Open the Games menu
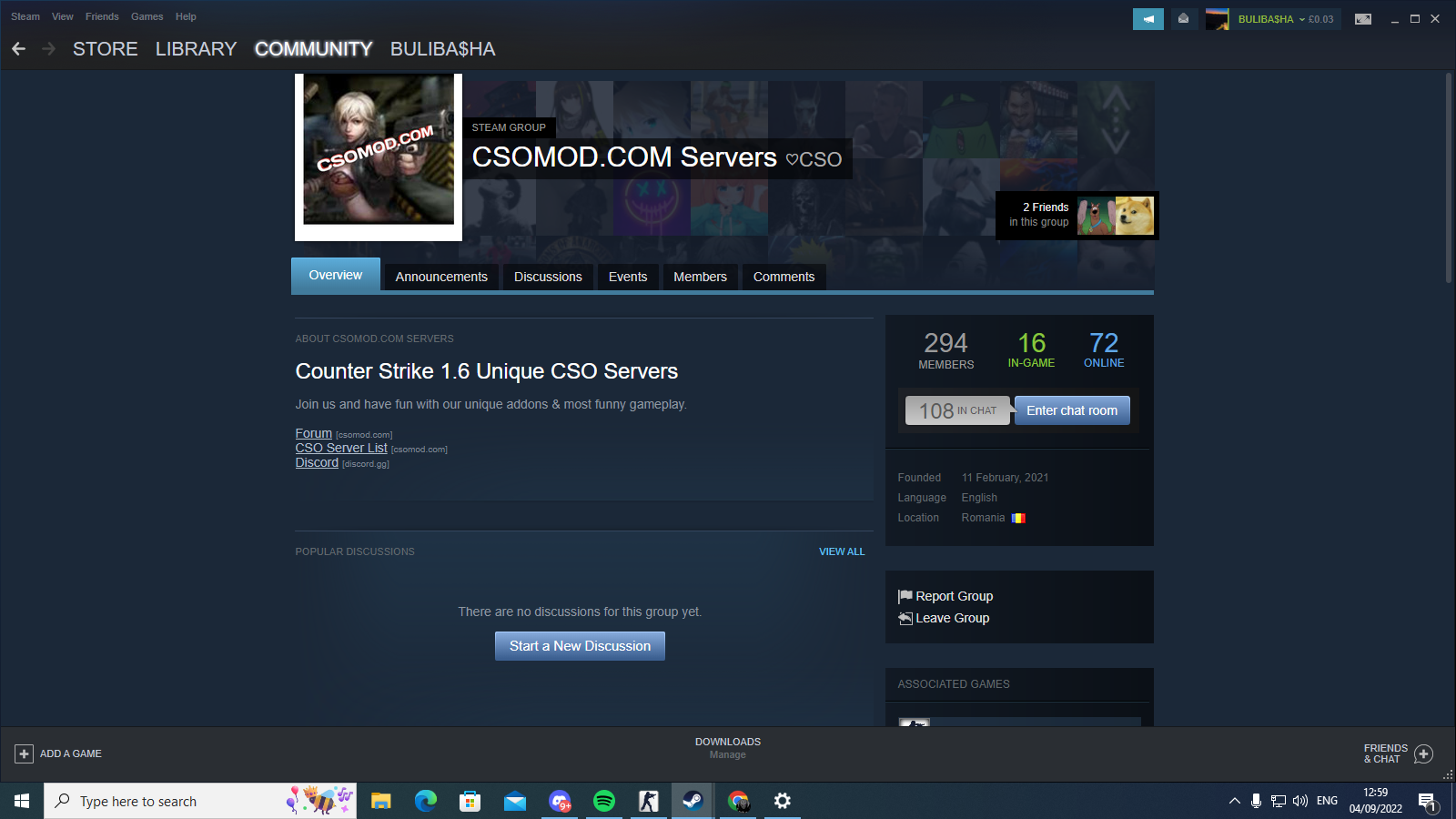This screenshot has height=819, width=1456. coord(147,16)
